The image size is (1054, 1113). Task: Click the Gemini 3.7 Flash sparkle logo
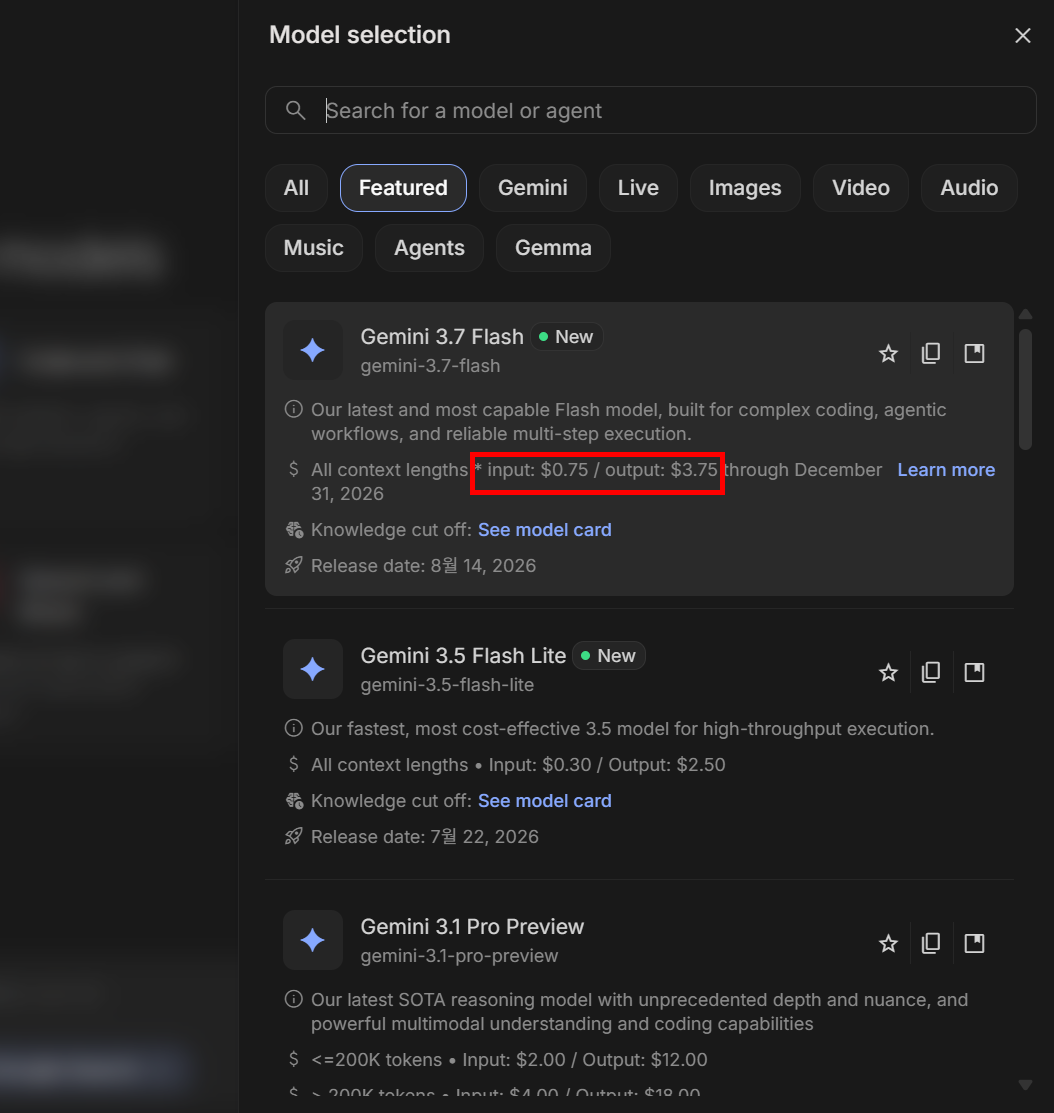(313, 350)
